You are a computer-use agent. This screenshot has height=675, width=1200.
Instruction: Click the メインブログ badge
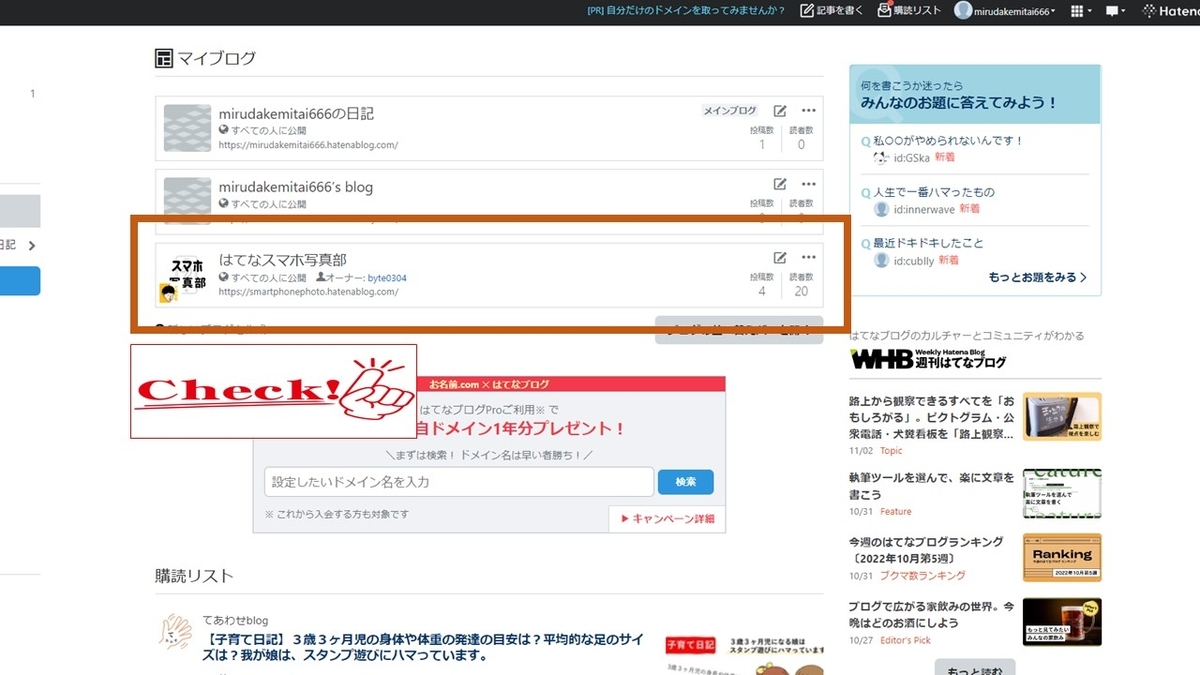(x=729, y=111)
